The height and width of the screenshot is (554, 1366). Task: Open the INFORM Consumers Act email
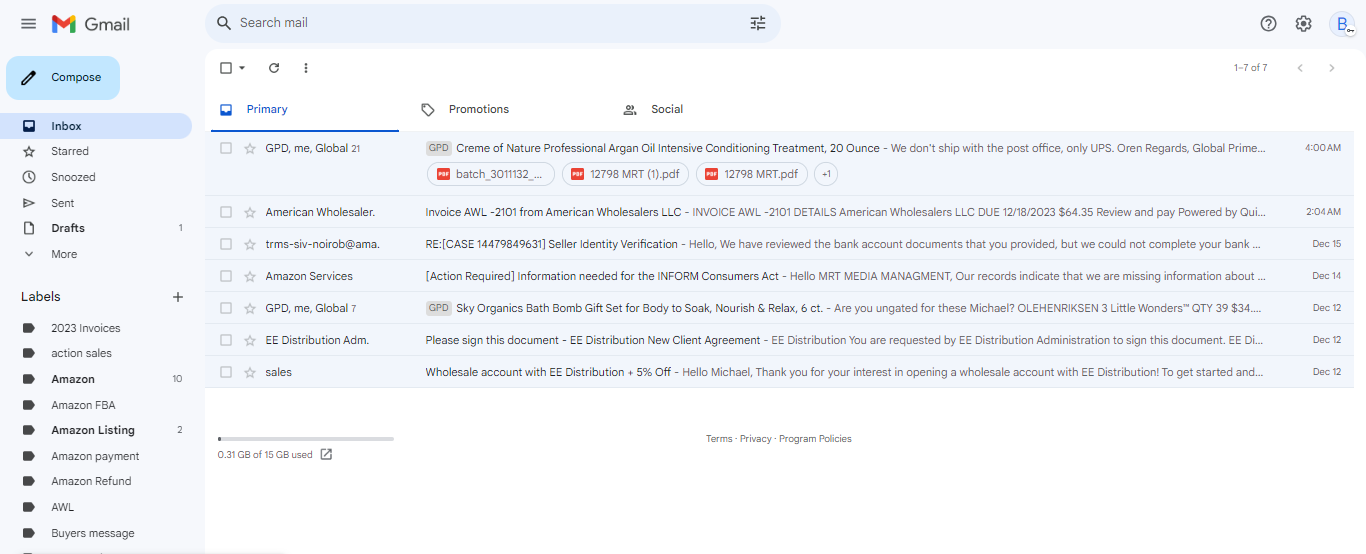785,276
